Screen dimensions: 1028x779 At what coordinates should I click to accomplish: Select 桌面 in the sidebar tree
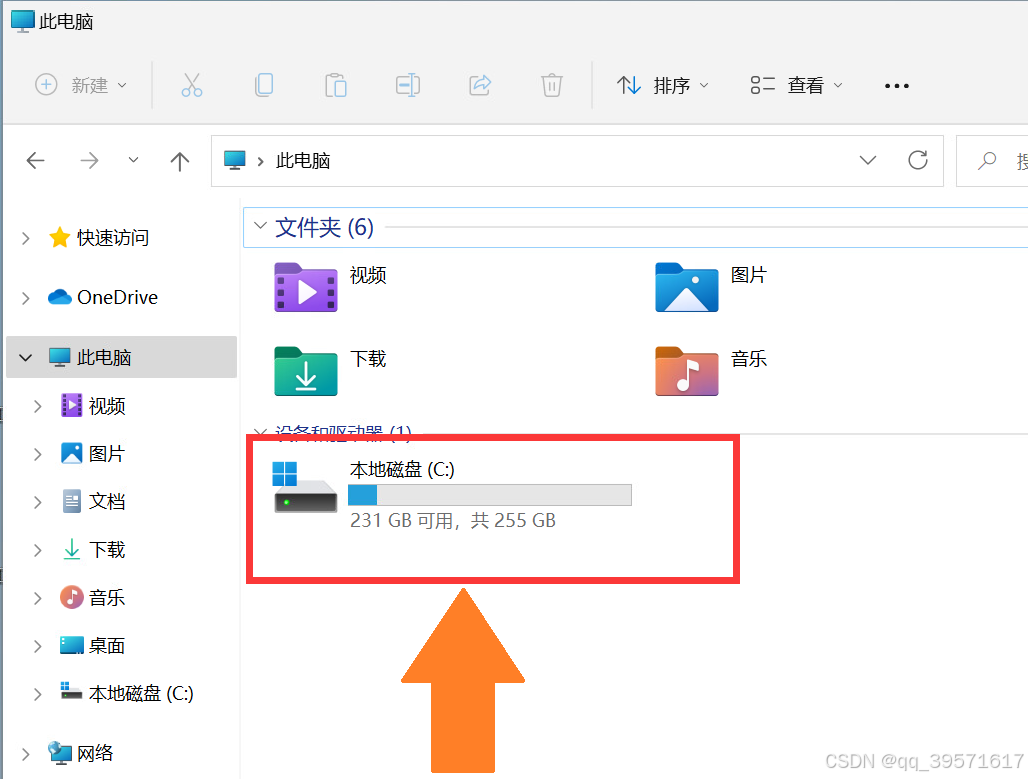point(92,645)
